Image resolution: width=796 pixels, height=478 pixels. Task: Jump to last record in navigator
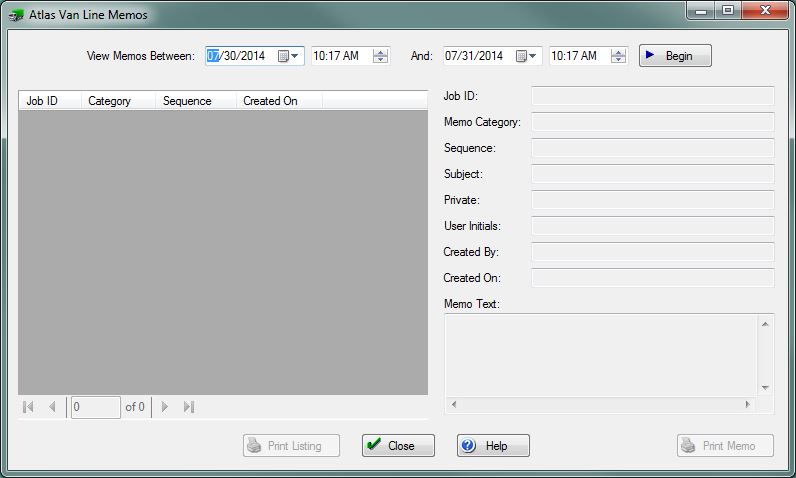pyautogui.click(x=189, y=407)
